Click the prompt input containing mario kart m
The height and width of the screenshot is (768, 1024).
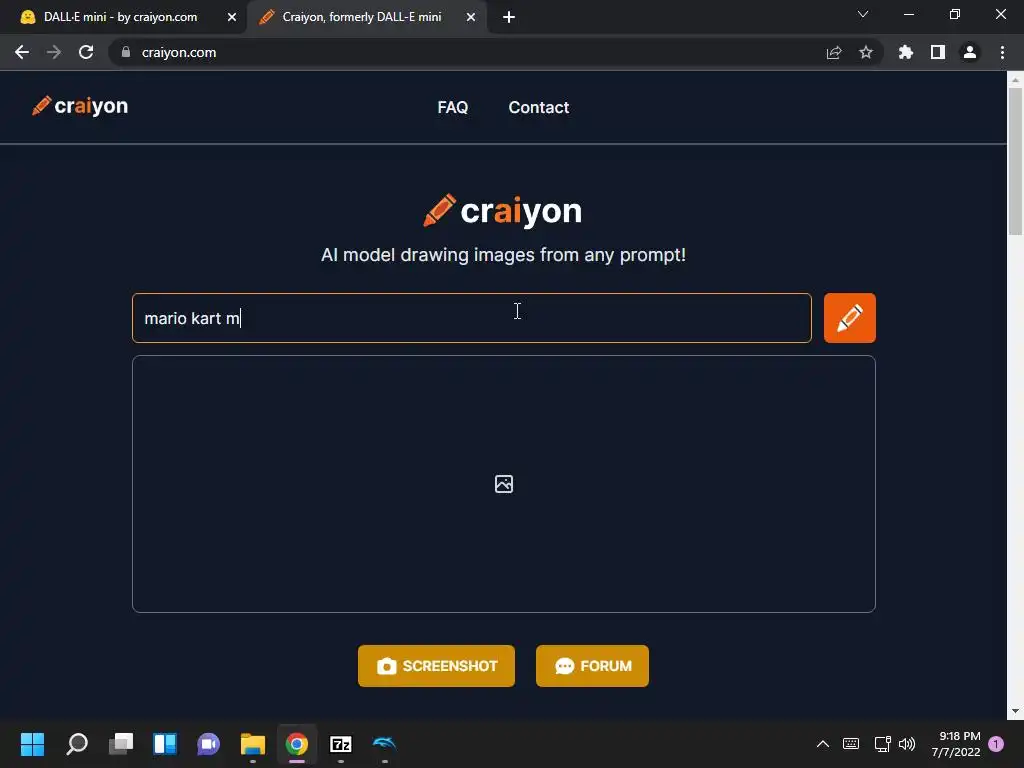(472, 318)
